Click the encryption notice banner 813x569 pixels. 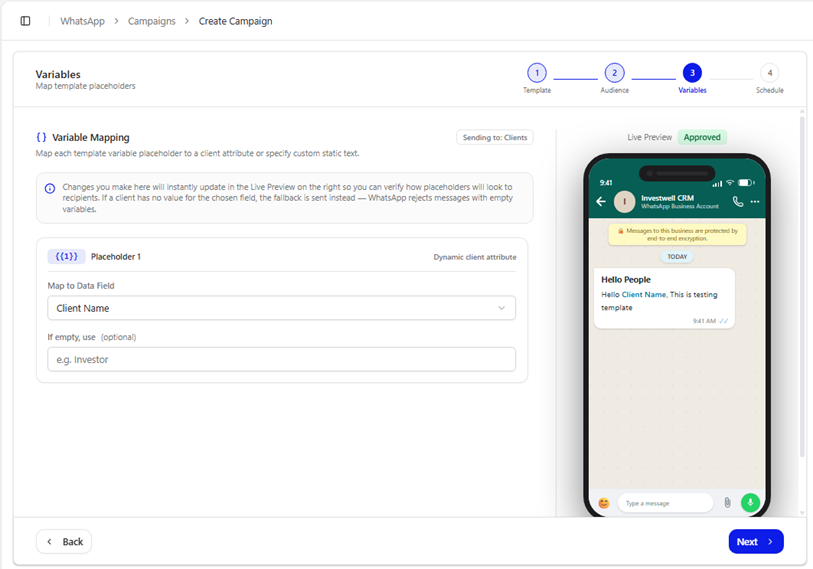point(677,234)
